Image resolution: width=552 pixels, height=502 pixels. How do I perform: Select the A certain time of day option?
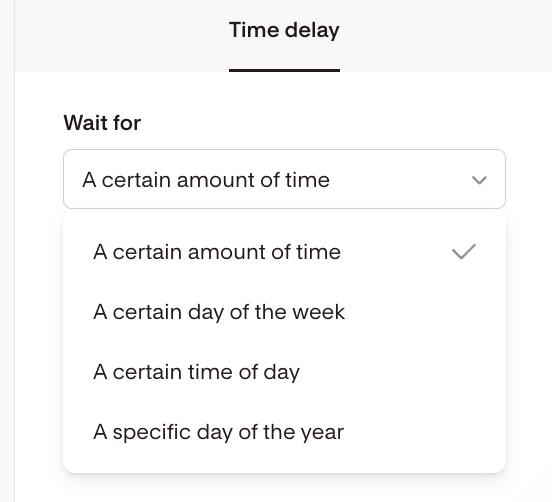tap(284, 372)
